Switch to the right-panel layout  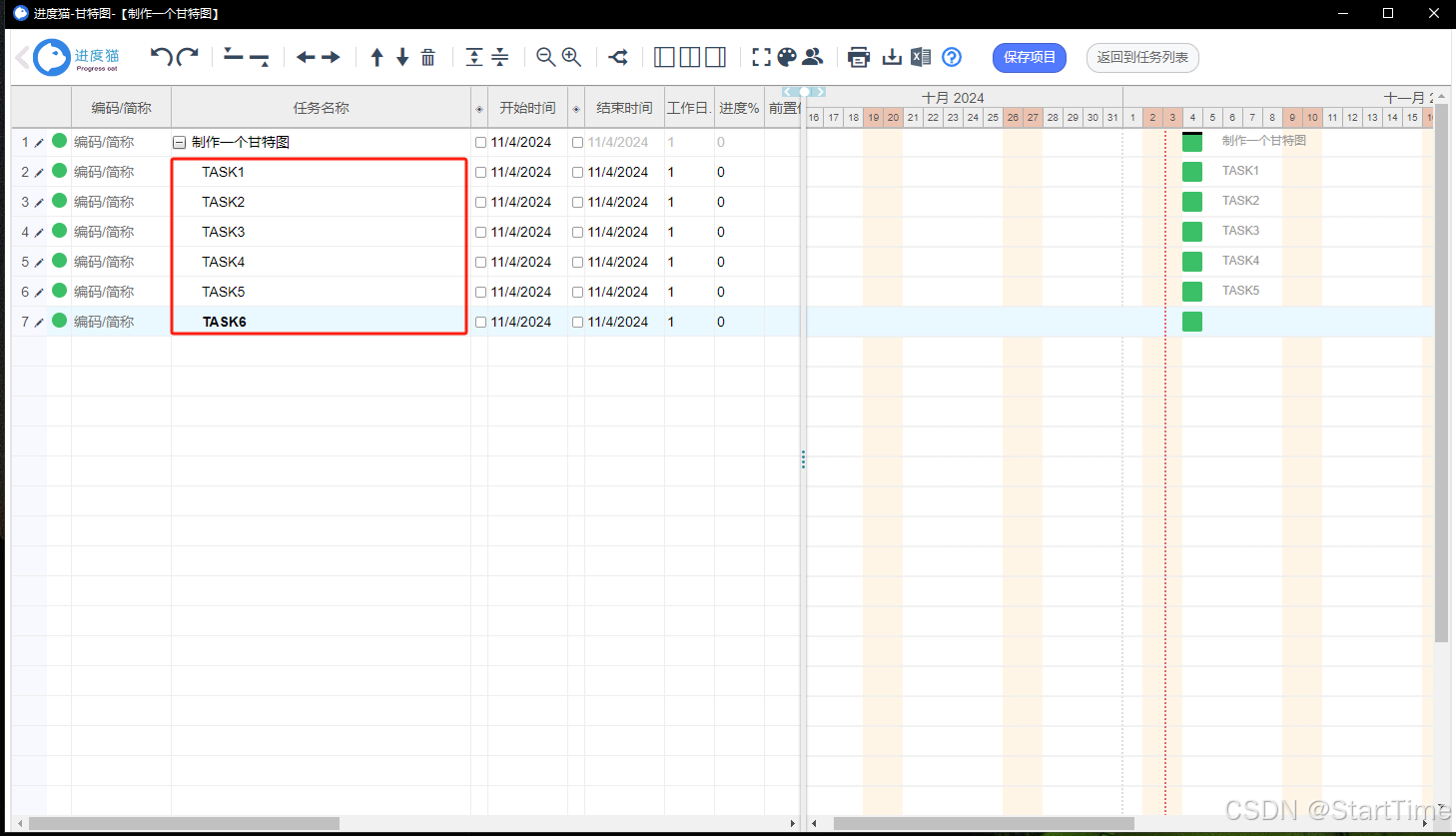(715, 57)
